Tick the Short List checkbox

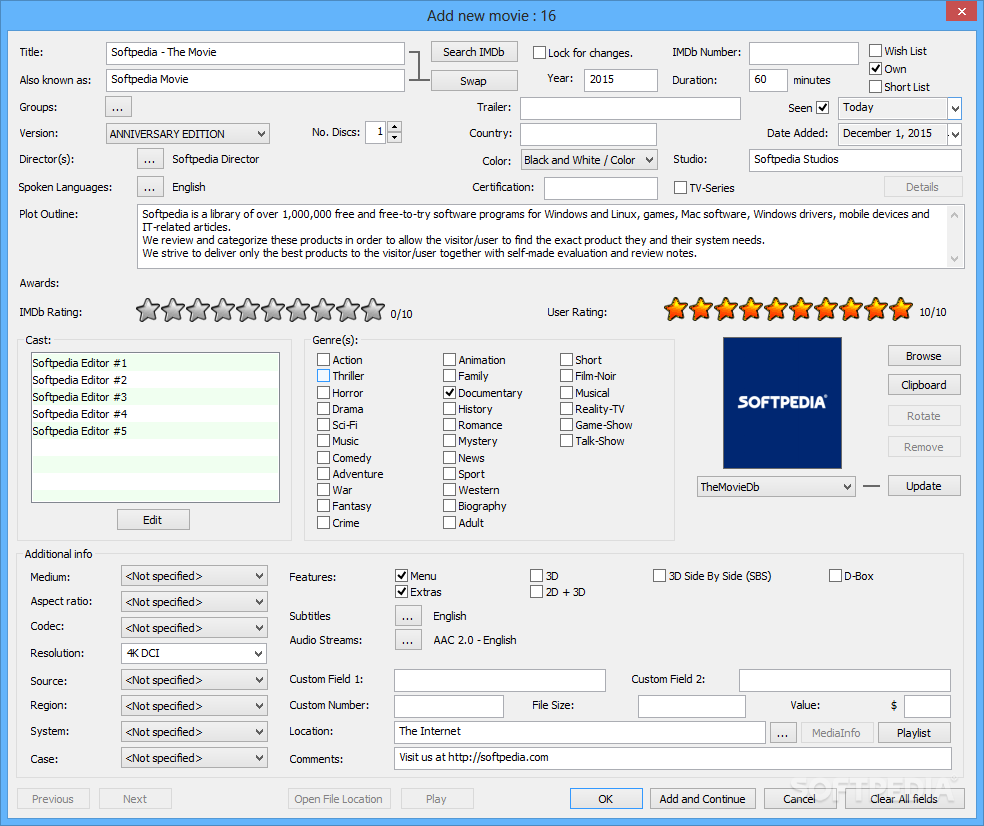click(875, 87)
